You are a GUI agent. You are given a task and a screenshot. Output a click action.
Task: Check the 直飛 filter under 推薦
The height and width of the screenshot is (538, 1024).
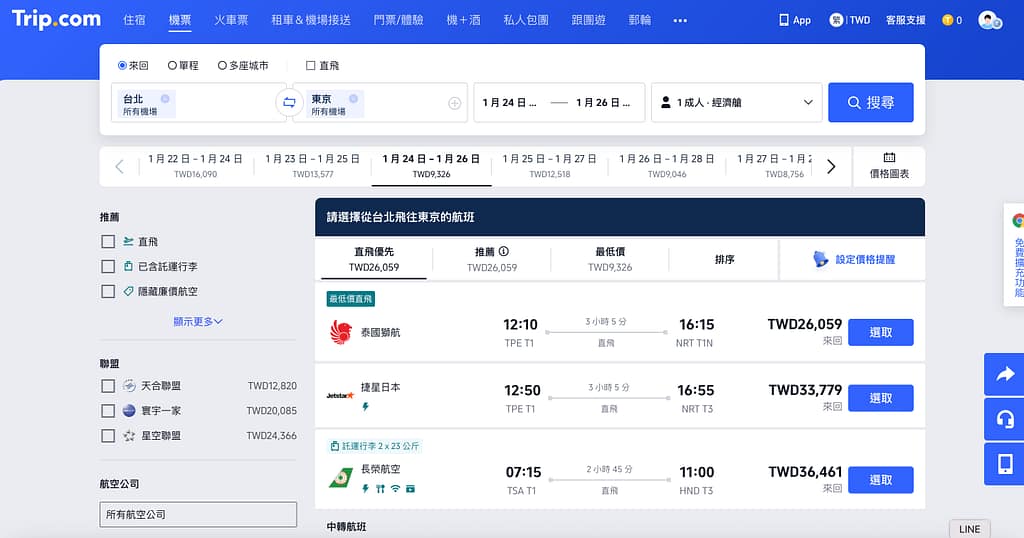(x=108, y=242)
